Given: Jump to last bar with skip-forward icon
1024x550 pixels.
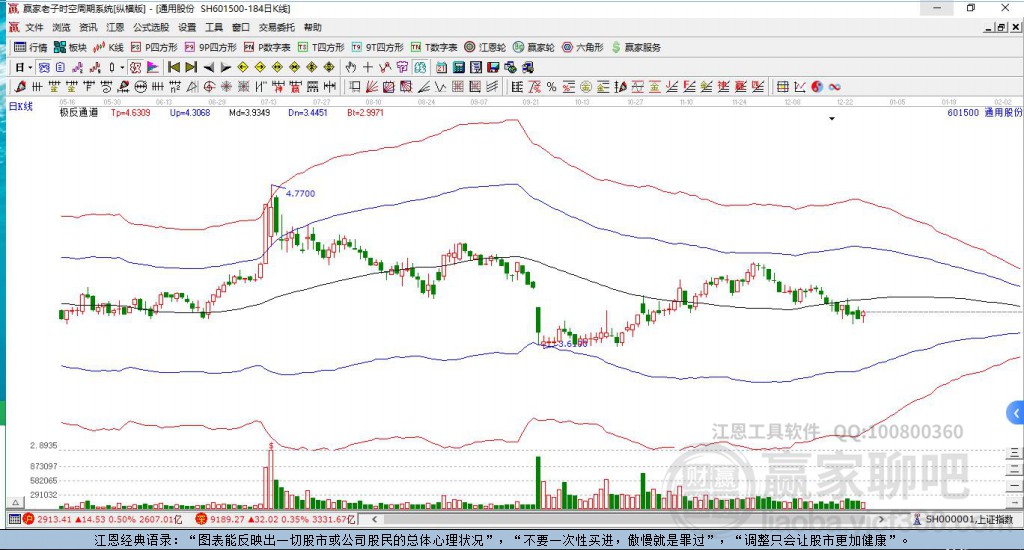Looking at the screenshot, I should point(191,67).
